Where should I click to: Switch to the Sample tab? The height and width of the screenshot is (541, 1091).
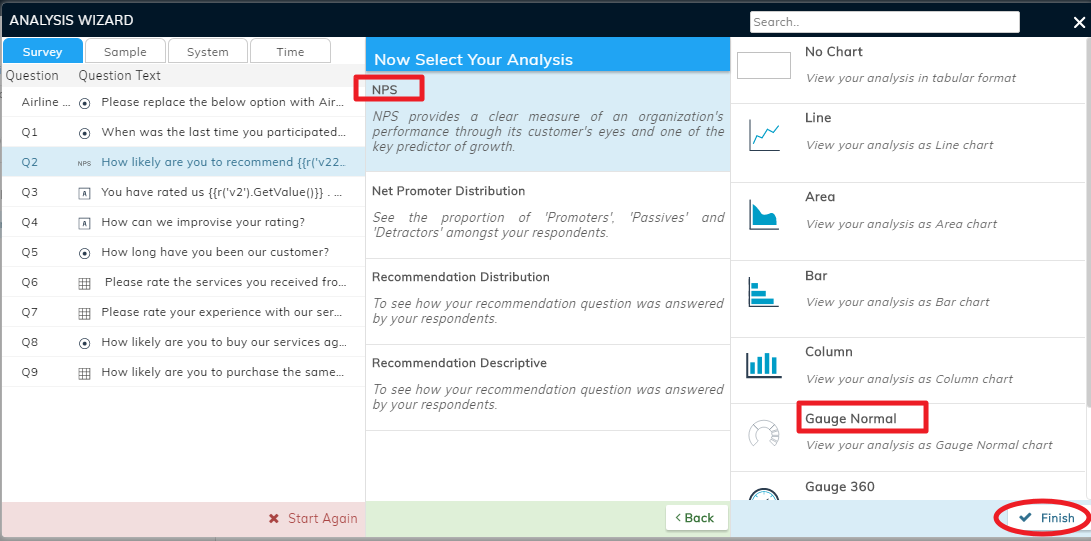point(125,51)
